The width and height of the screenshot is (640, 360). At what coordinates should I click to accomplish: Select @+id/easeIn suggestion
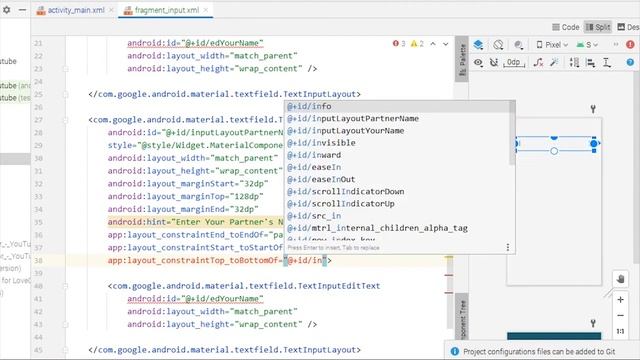point(397,167)
